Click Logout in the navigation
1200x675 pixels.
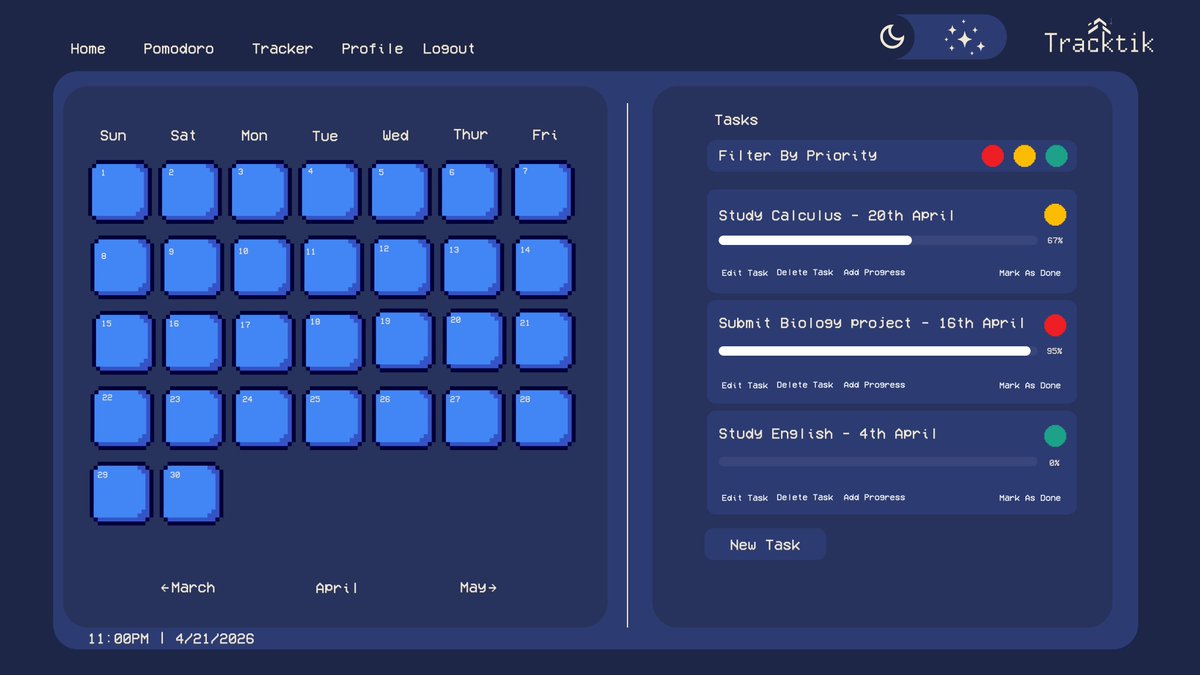[449, 48]
